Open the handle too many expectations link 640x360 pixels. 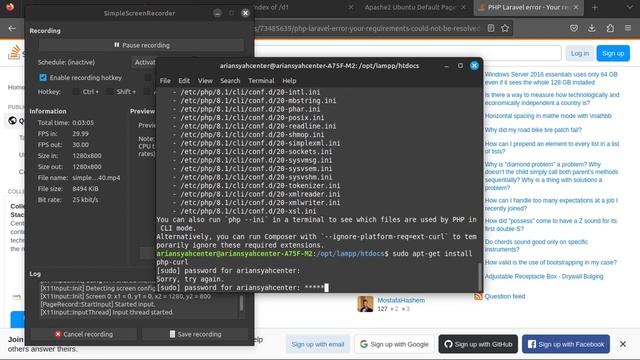coord(551,204)
